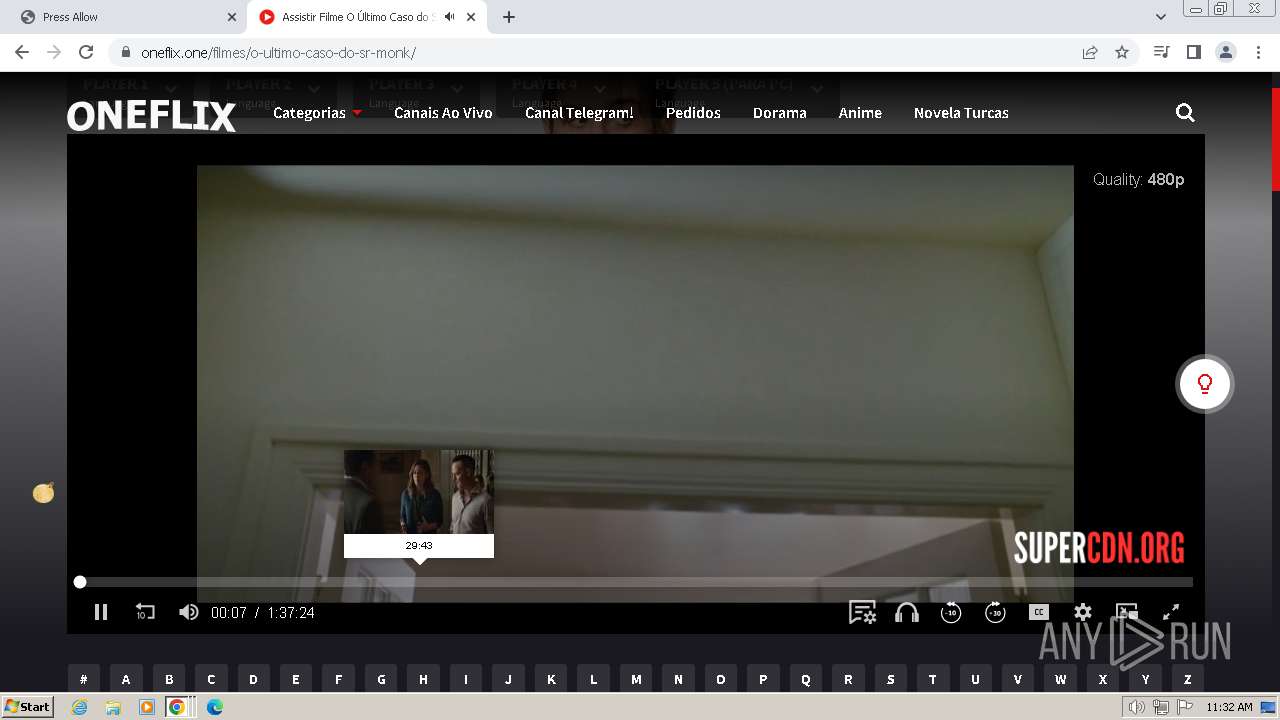The height and width of the screenshot is (720, 1280).
Task: Open File Explorer folder in taskbar
Action: coord(113,707)
